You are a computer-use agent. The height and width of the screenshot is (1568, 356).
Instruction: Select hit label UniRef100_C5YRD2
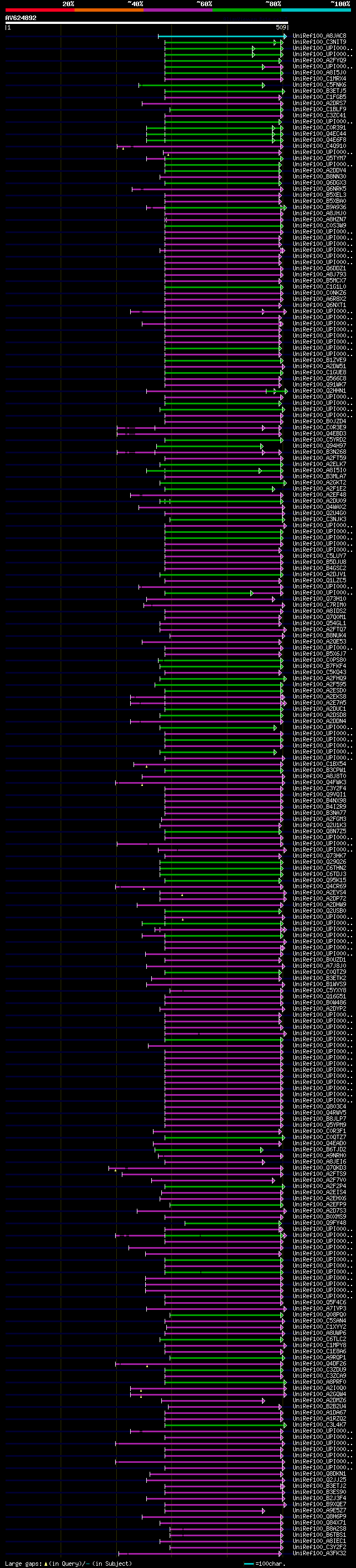[x=319, y=439]
